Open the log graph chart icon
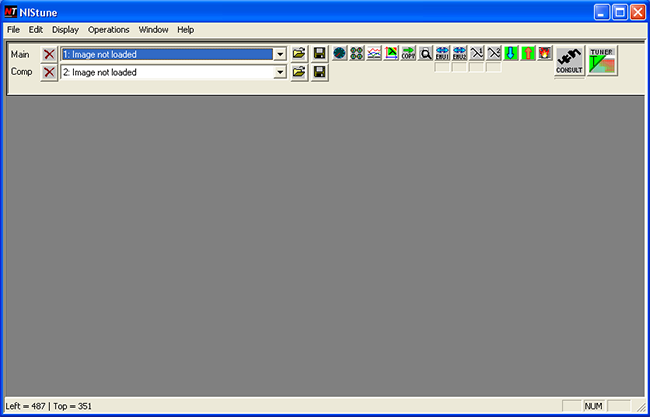The width and height of the screenshot is (650, 417). click(x=374, y=53)
